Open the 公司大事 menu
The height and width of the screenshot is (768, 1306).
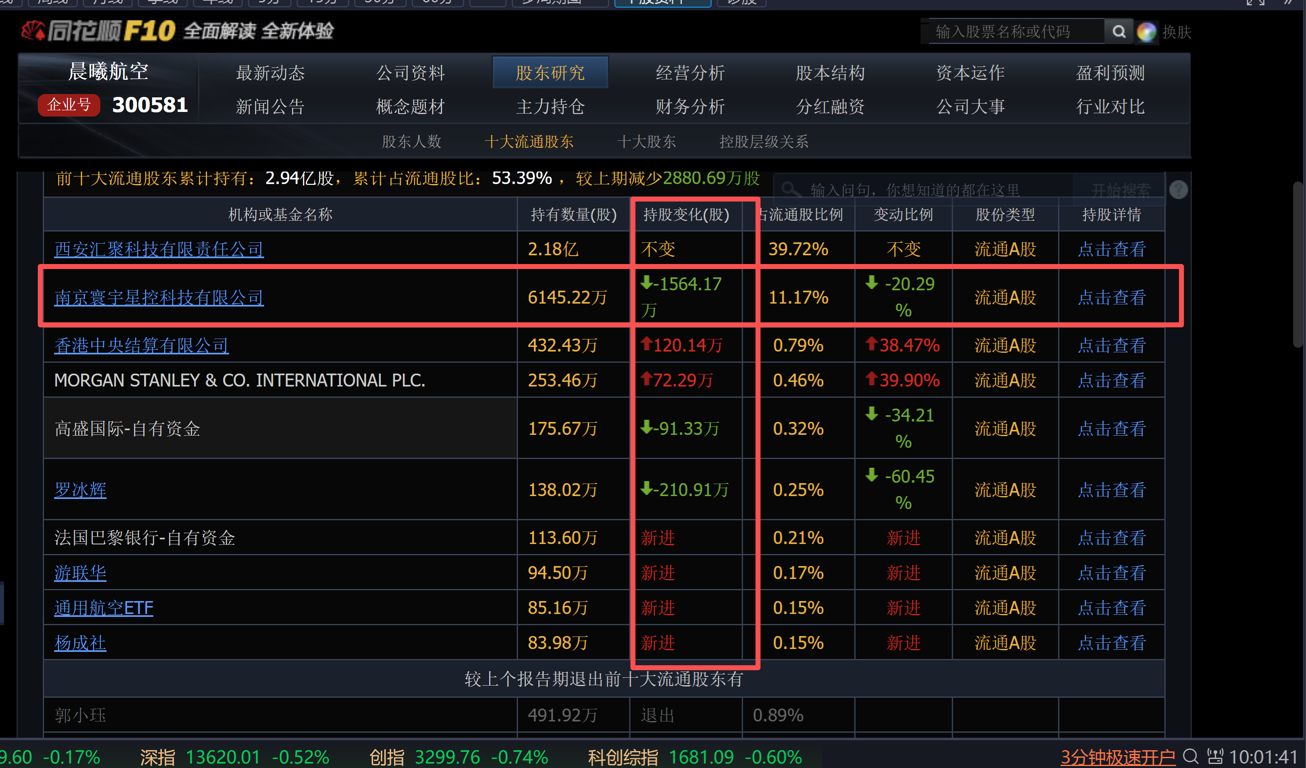[x=970, y=106]
